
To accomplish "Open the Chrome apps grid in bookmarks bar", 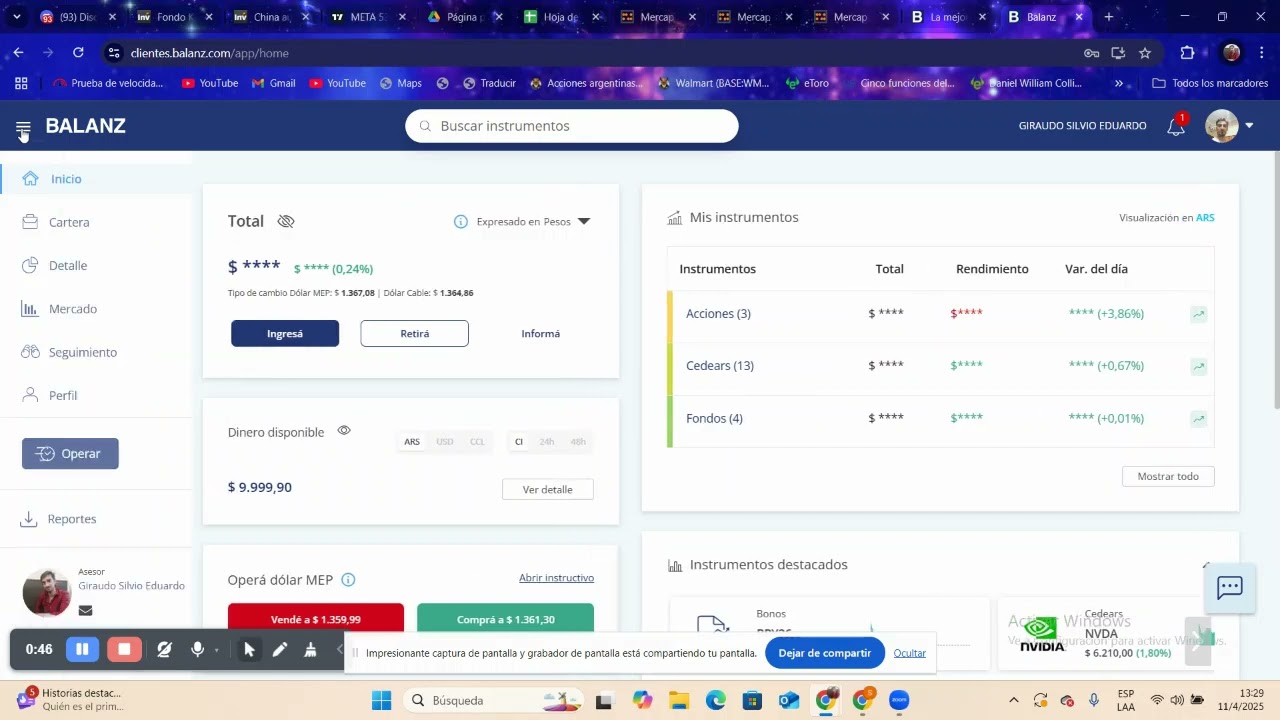I will pos(20,83).
